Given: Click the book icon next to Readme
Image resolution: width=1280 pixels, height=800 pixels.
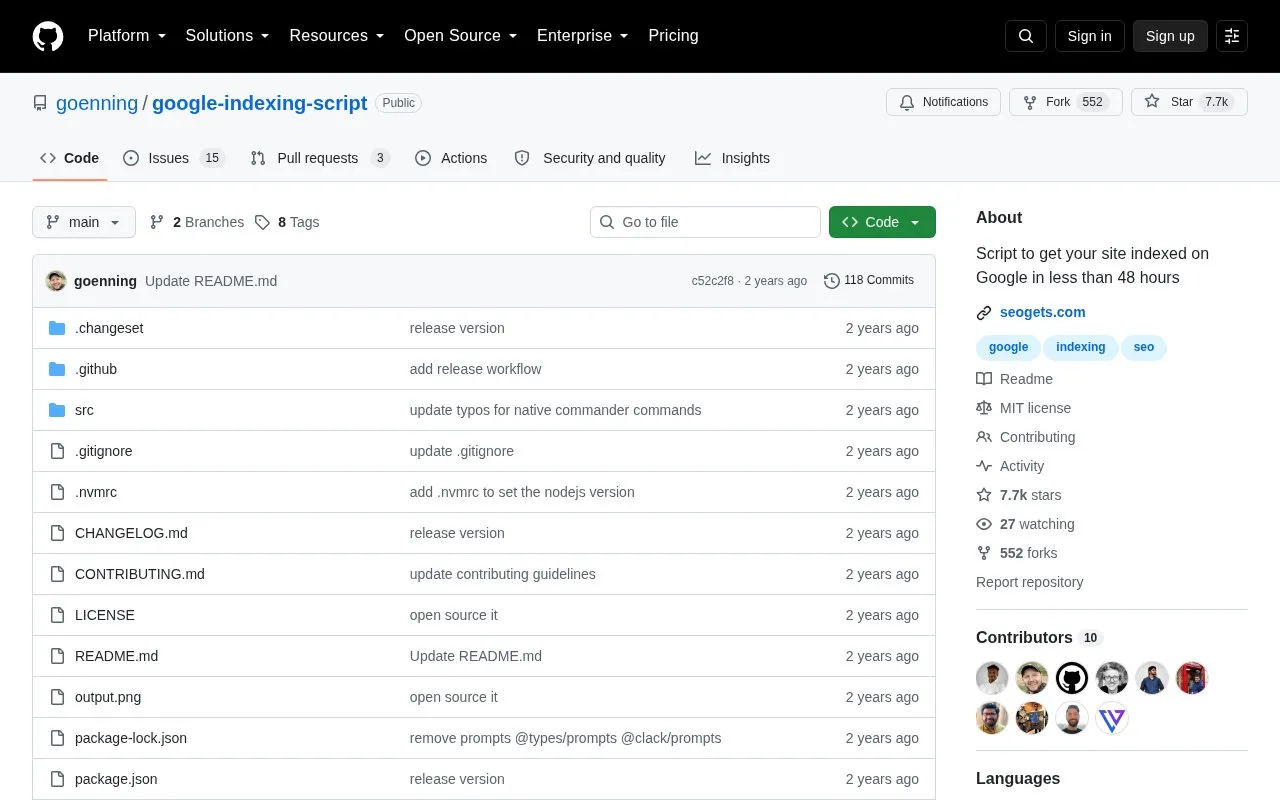Looking at the screenshot, I should [984, 379].
